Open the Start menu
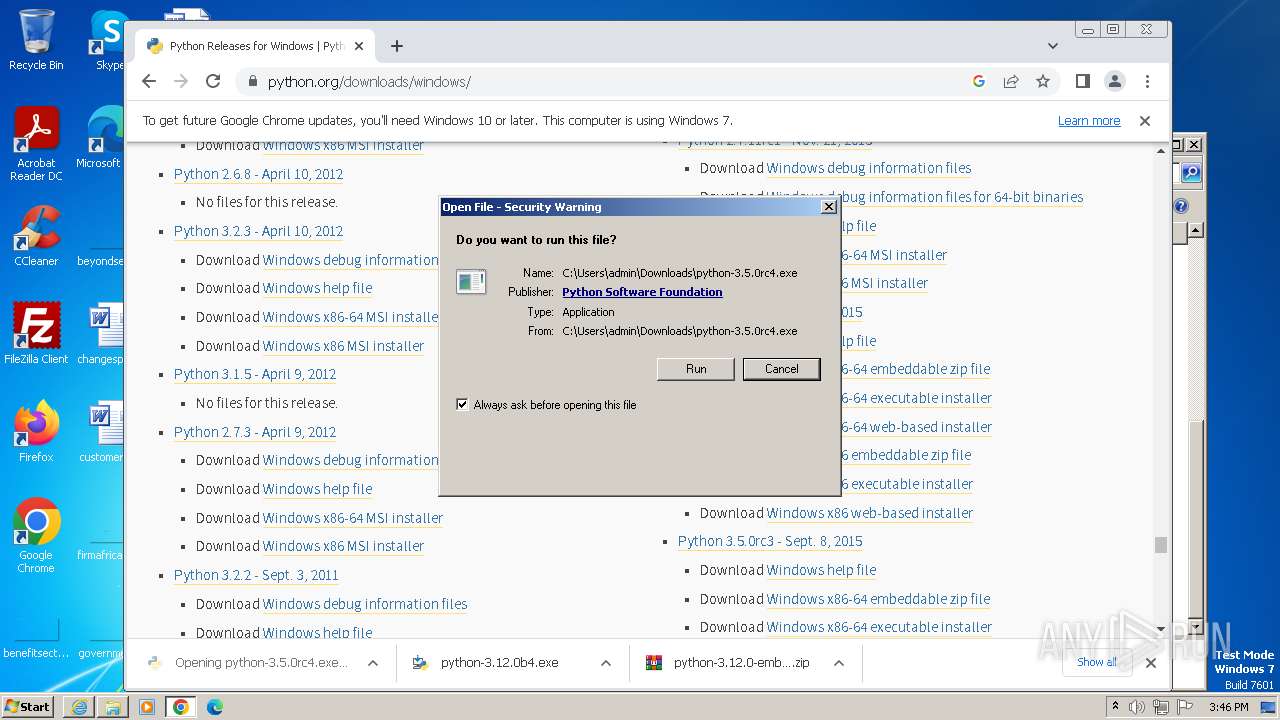 28,706
